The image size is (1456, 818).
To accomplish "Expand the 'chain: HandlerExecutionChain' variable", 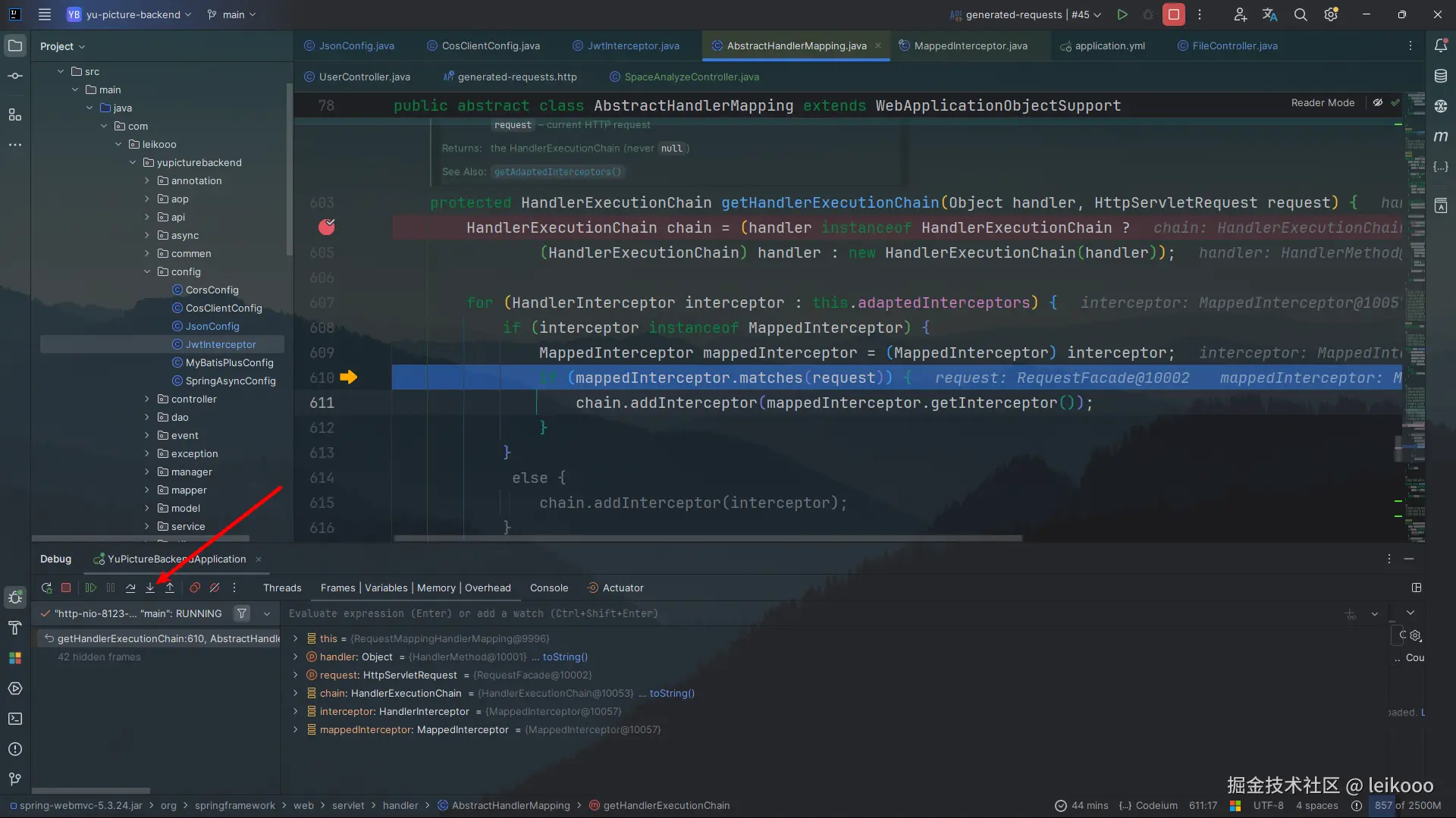I will (296, 693).
